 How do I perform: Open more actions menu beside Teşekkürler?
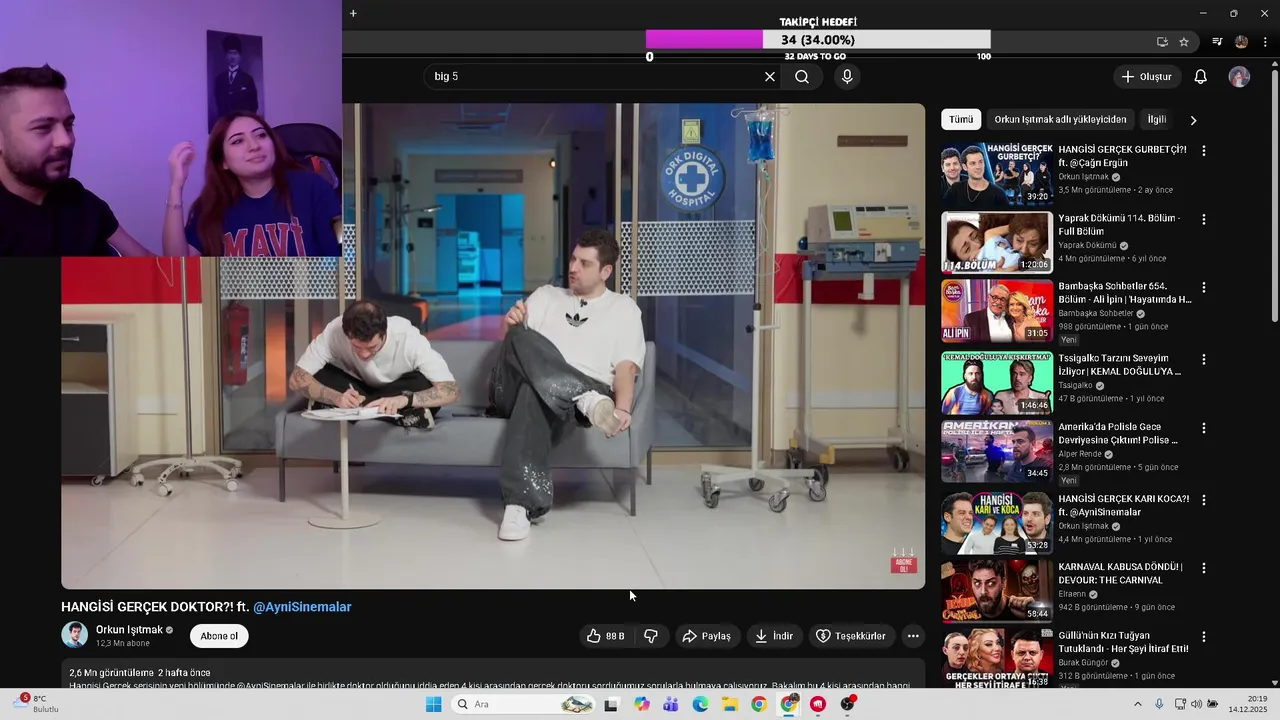tap(913, 636)
